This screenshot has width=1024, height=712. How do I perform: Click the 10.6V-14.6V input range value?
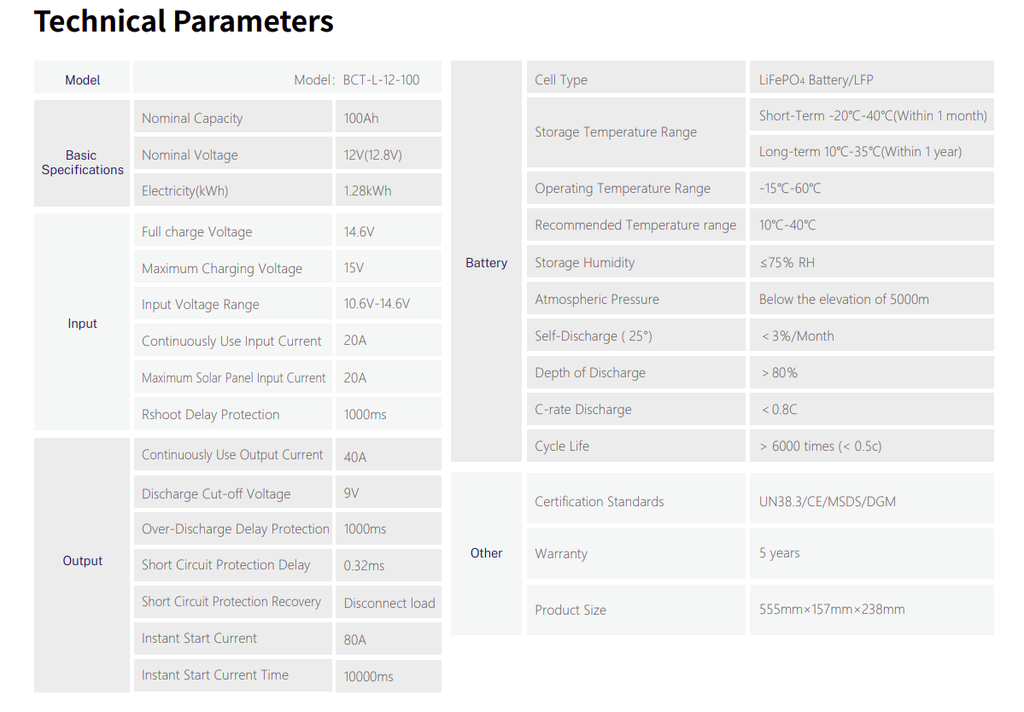(377, 304)
